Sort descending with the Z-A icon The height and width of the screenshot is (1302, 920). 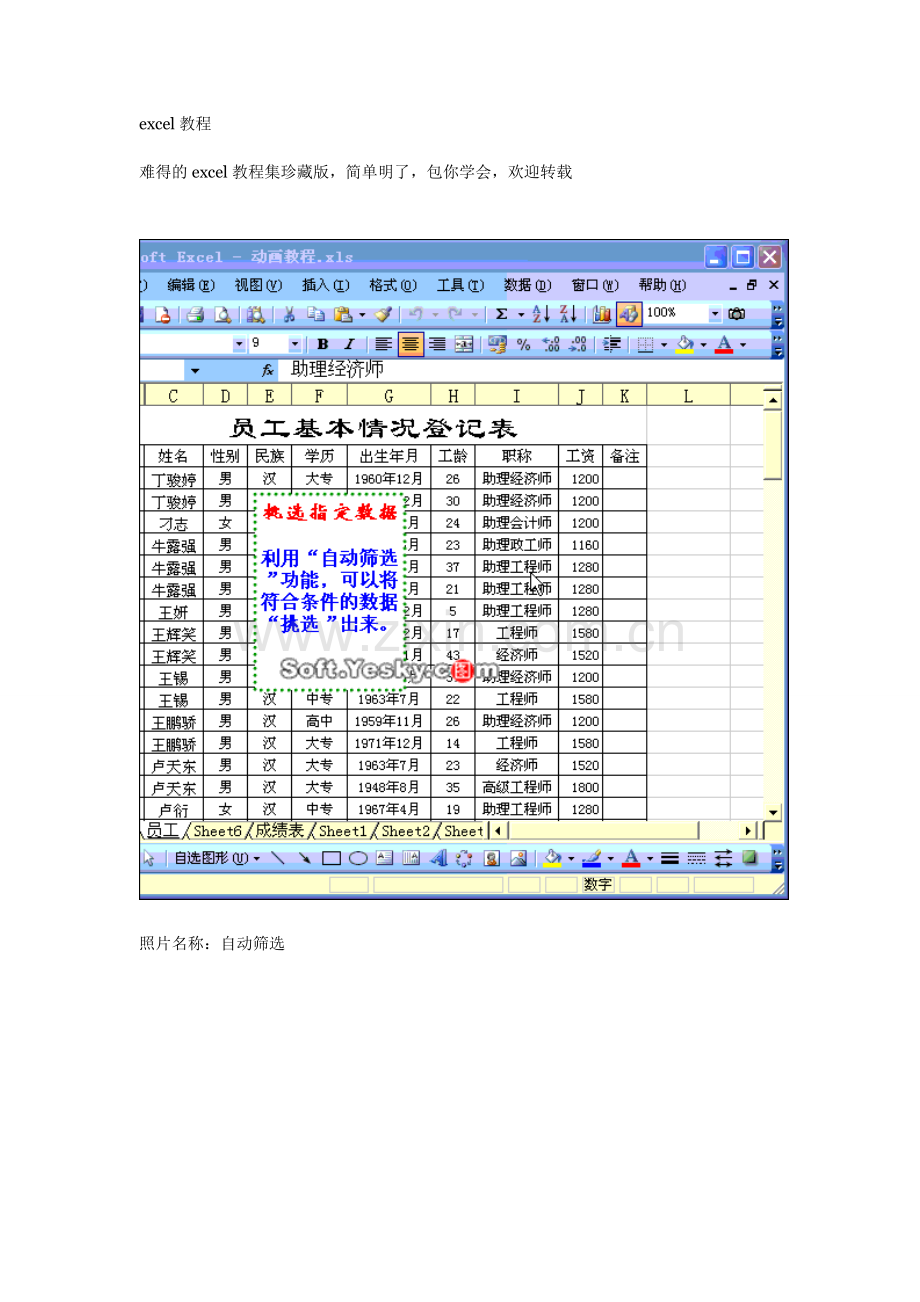click(x=568, y=314)
